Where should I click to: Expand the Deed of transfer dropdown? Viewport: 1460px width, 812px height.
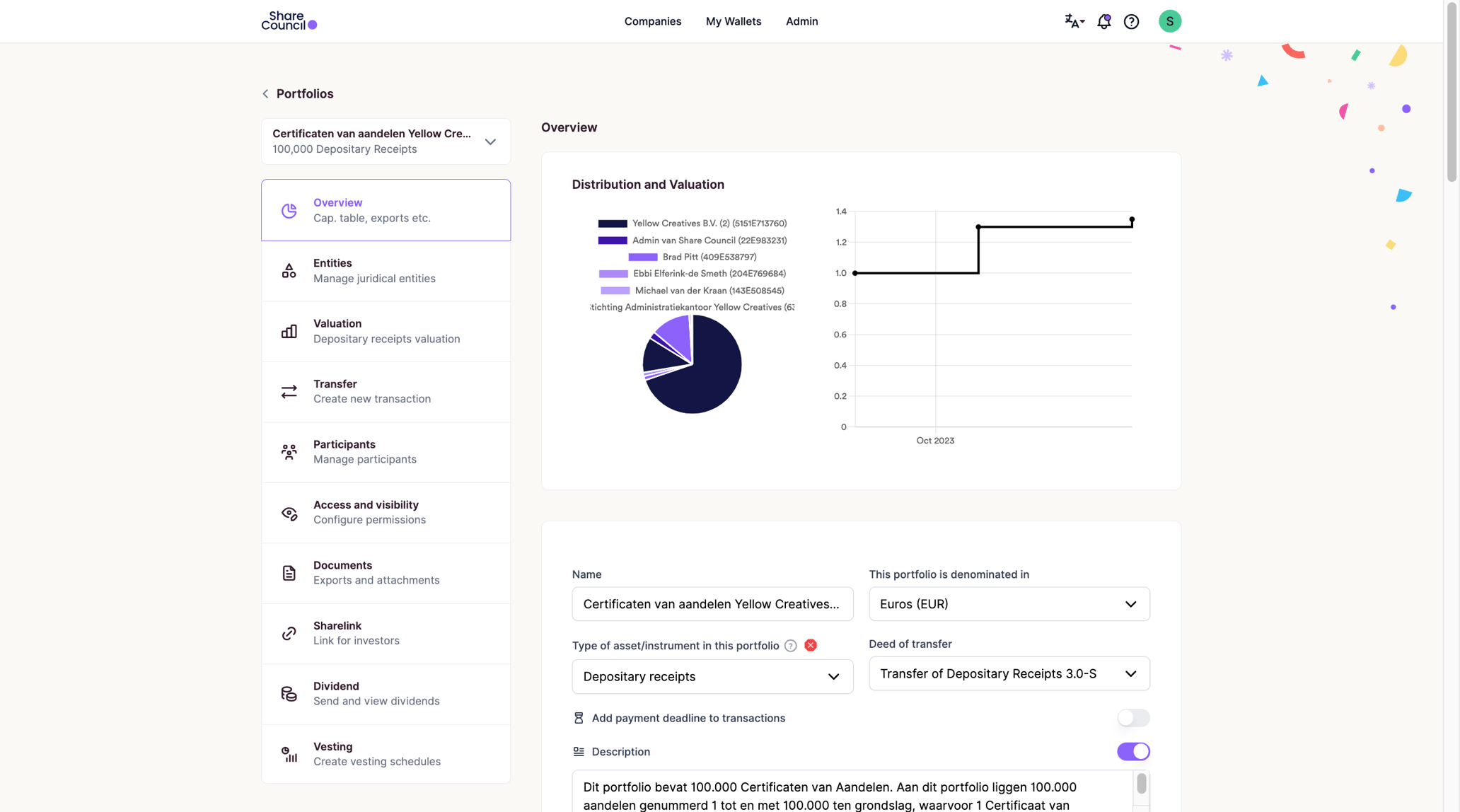coord(1130,673)
